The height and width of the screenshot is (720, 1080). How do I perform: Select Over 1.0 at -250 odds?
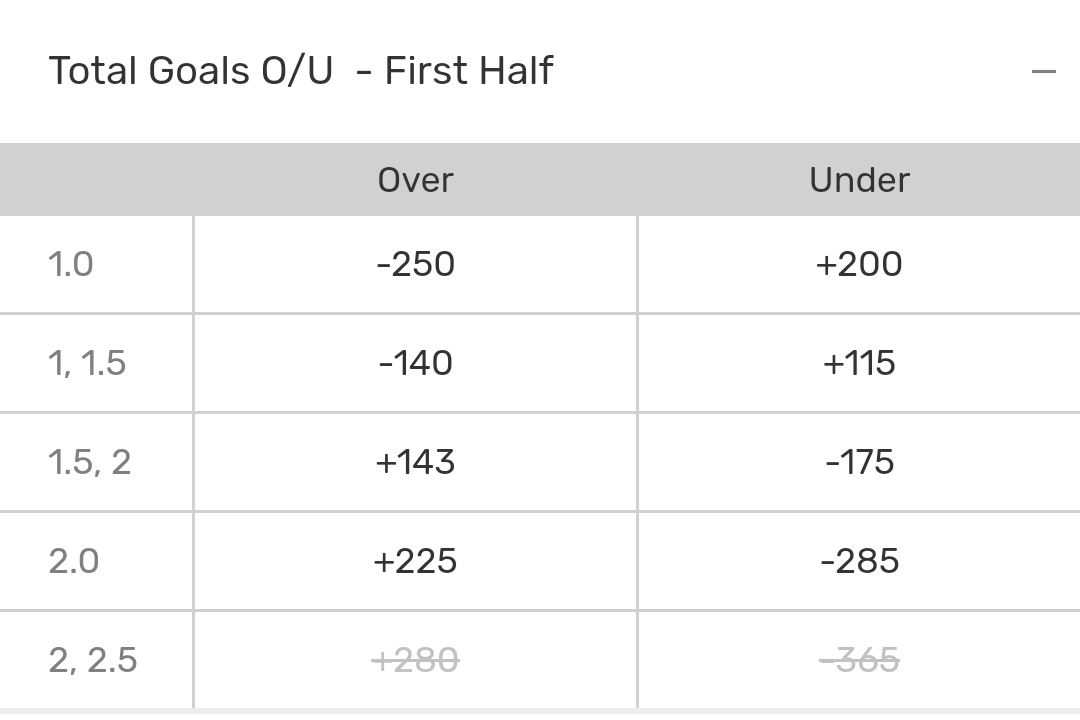[x=416, y=265]
